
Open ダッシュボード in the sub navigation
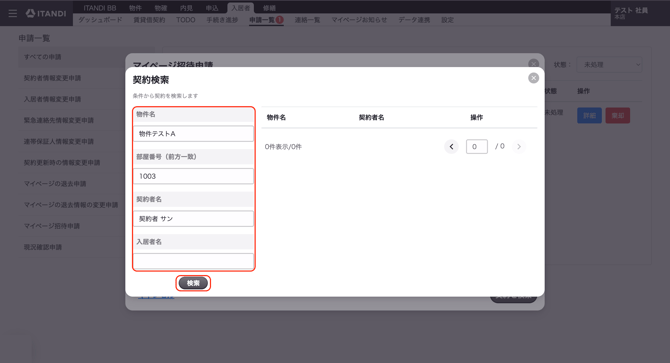(100, 20)
